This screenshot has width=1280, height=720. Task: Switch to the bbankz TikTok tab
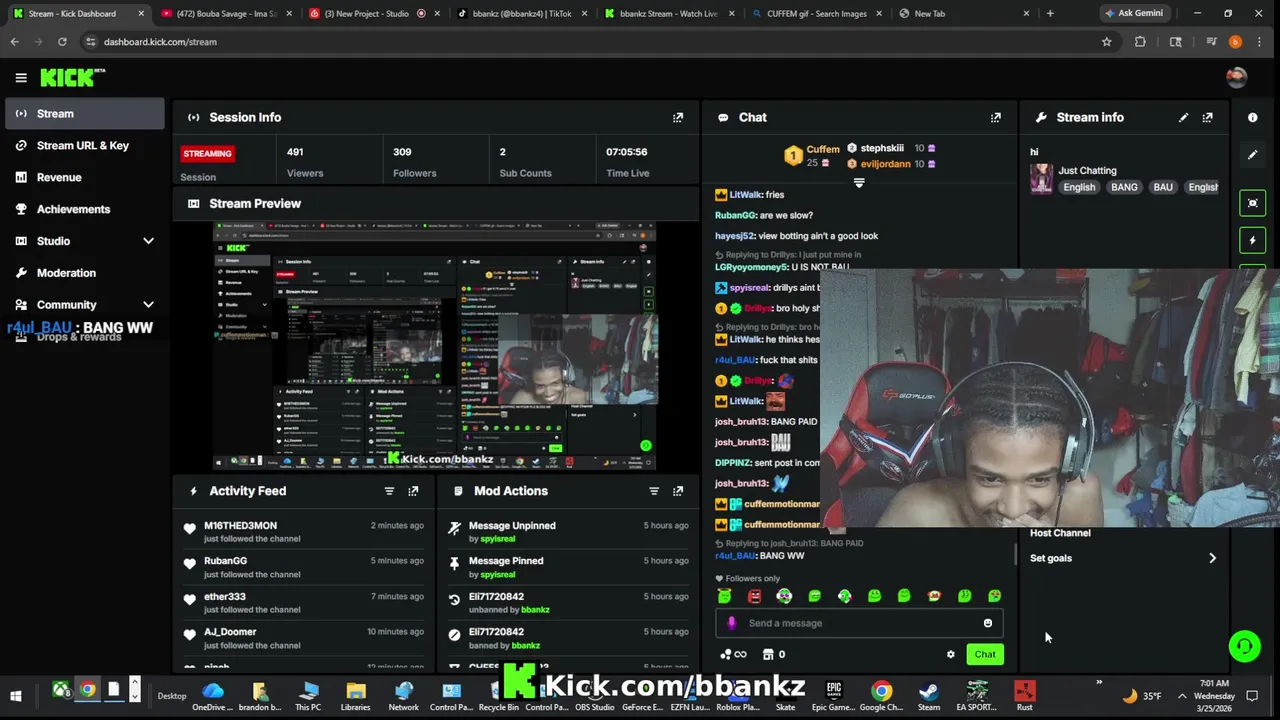tap(520, 14)
